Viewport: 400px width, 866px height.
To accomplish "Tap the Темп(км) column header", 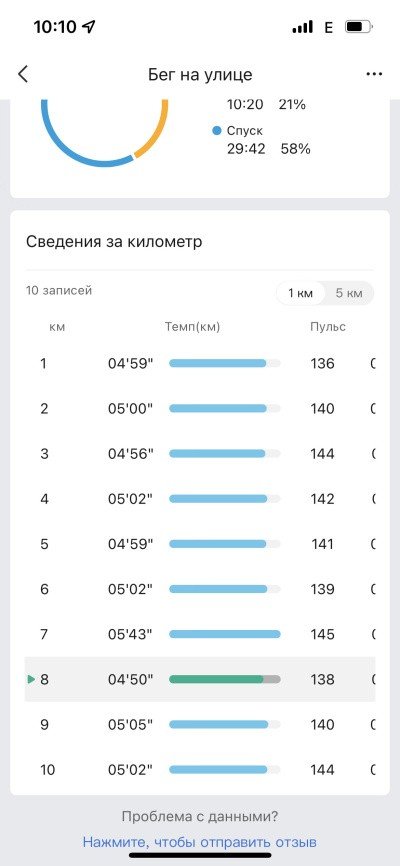I will click(x=192, y=327).
